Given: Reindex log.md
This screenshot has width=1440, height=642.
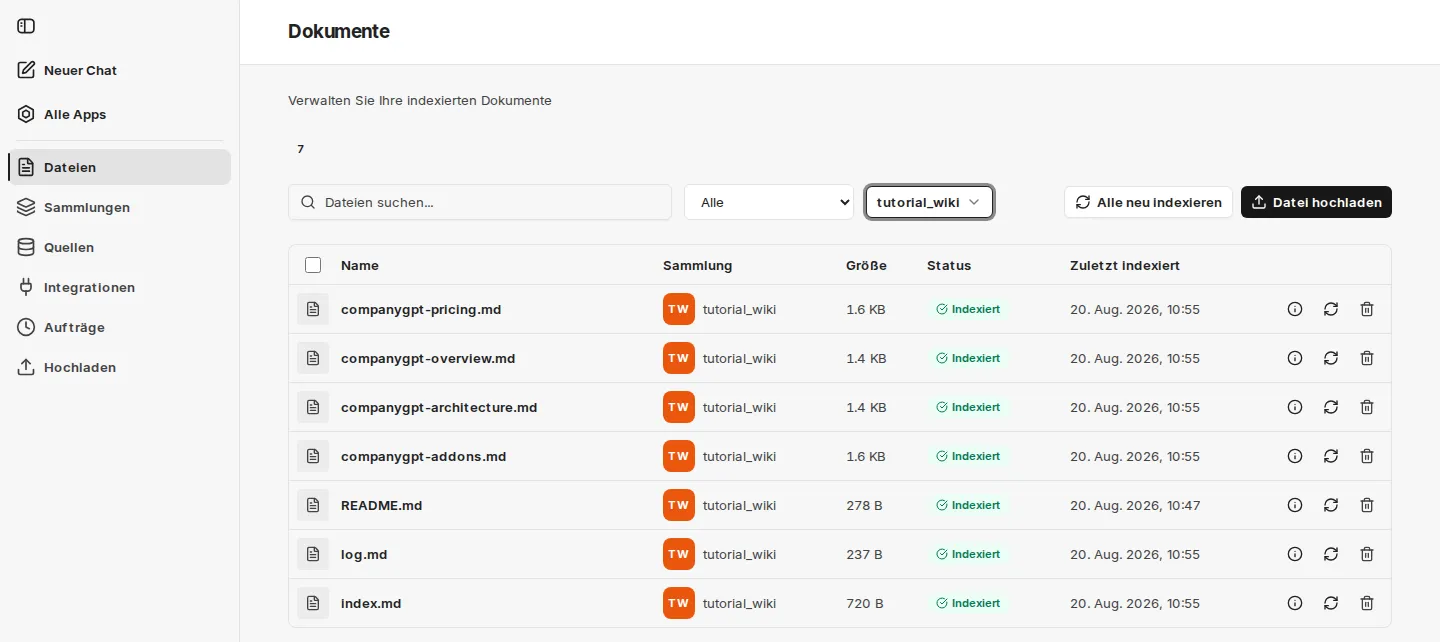Looking at the screenshot, I should click(1331, 554).
